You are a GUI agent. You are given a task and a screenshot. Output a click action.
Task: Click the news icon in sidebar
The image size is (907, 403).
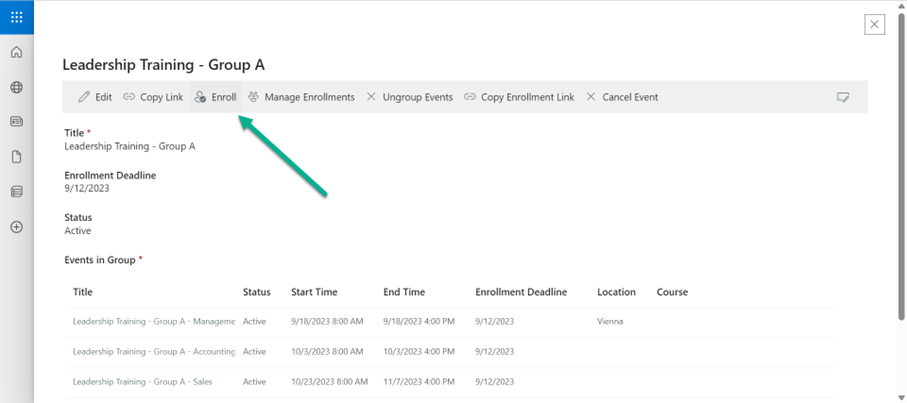coord(16,122)
